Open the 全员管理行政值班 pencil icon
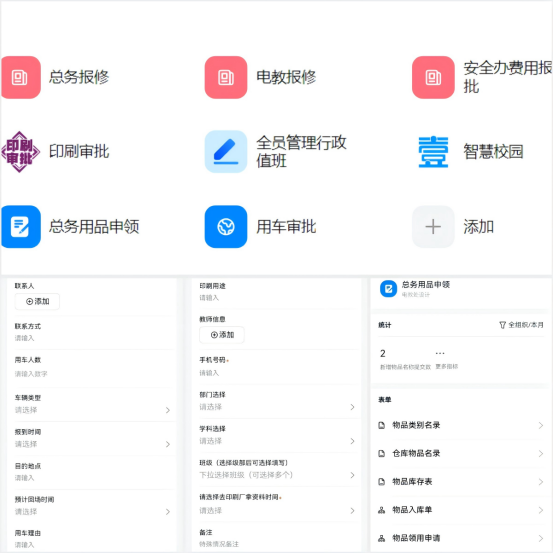553x553 pixels. point(226,152)
